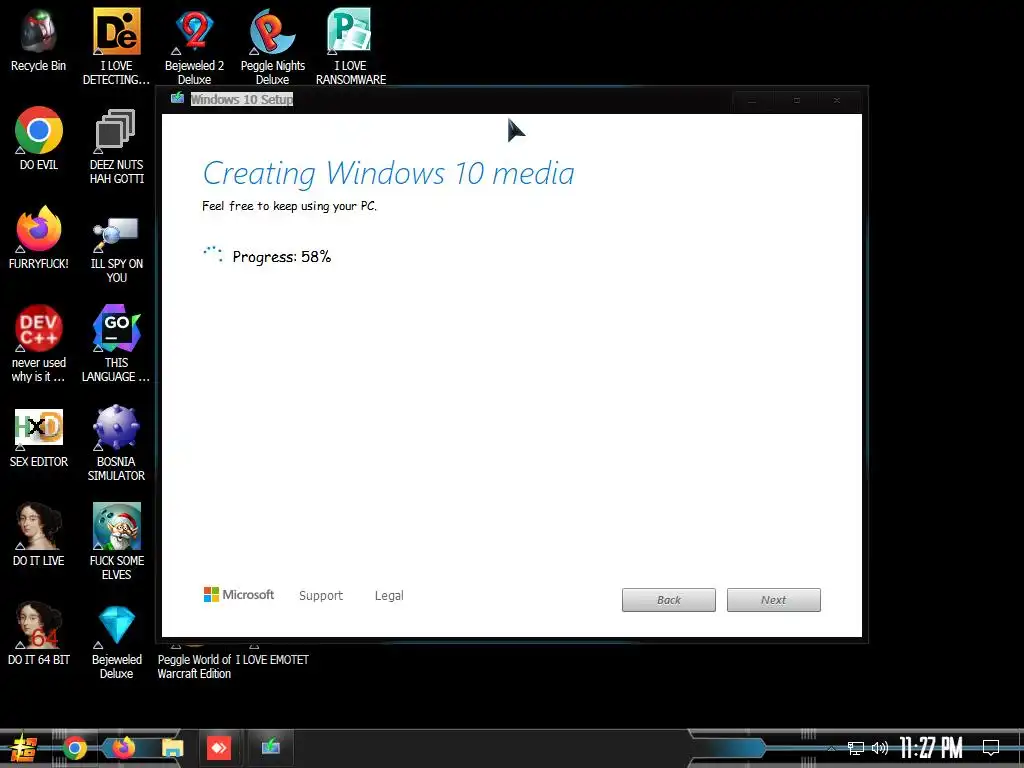
Task: Open File Explorer from the taskbar
Action: (x=172, y=748)
